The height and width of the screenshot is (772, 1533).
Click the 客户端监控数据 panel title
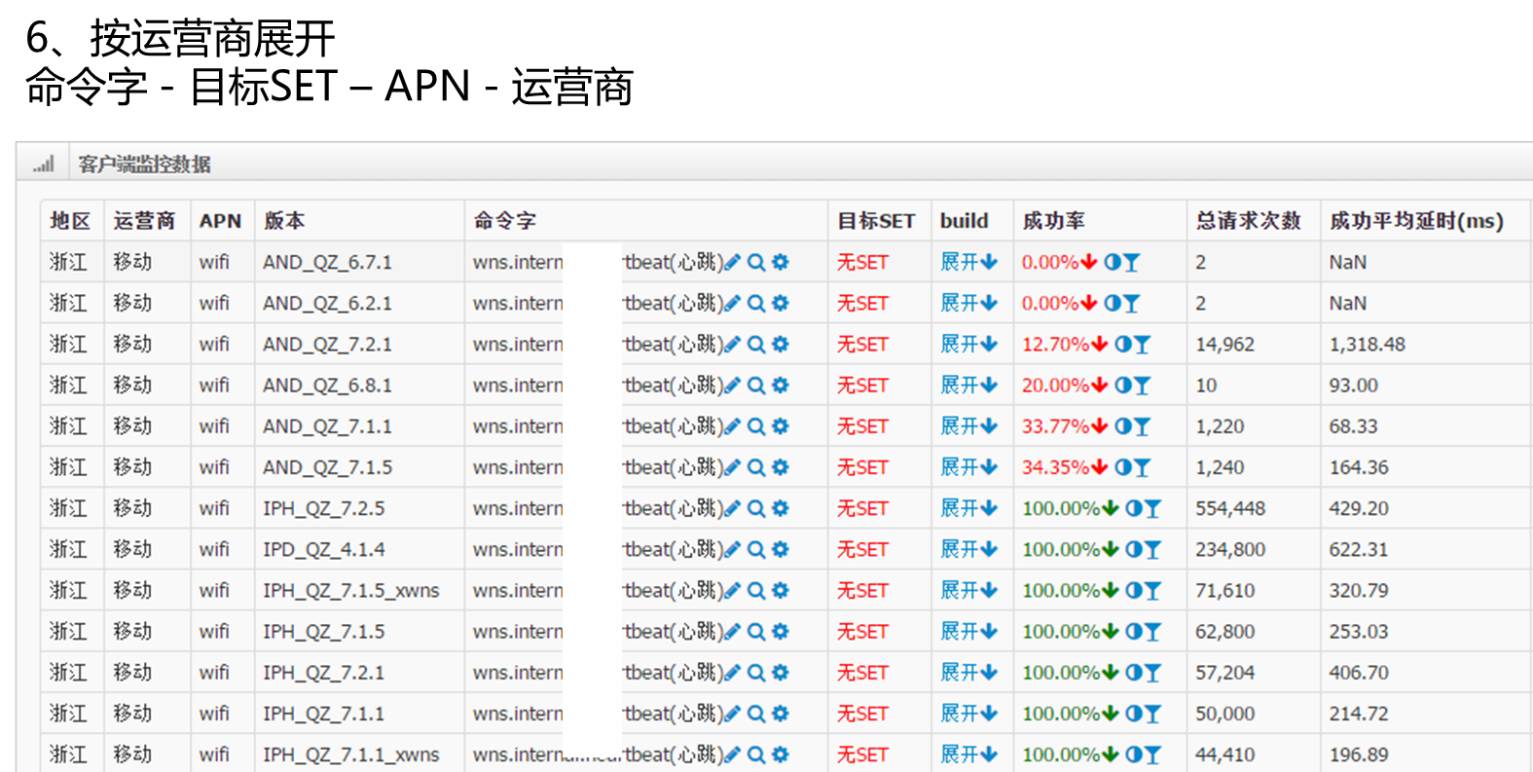pos(144,164)
